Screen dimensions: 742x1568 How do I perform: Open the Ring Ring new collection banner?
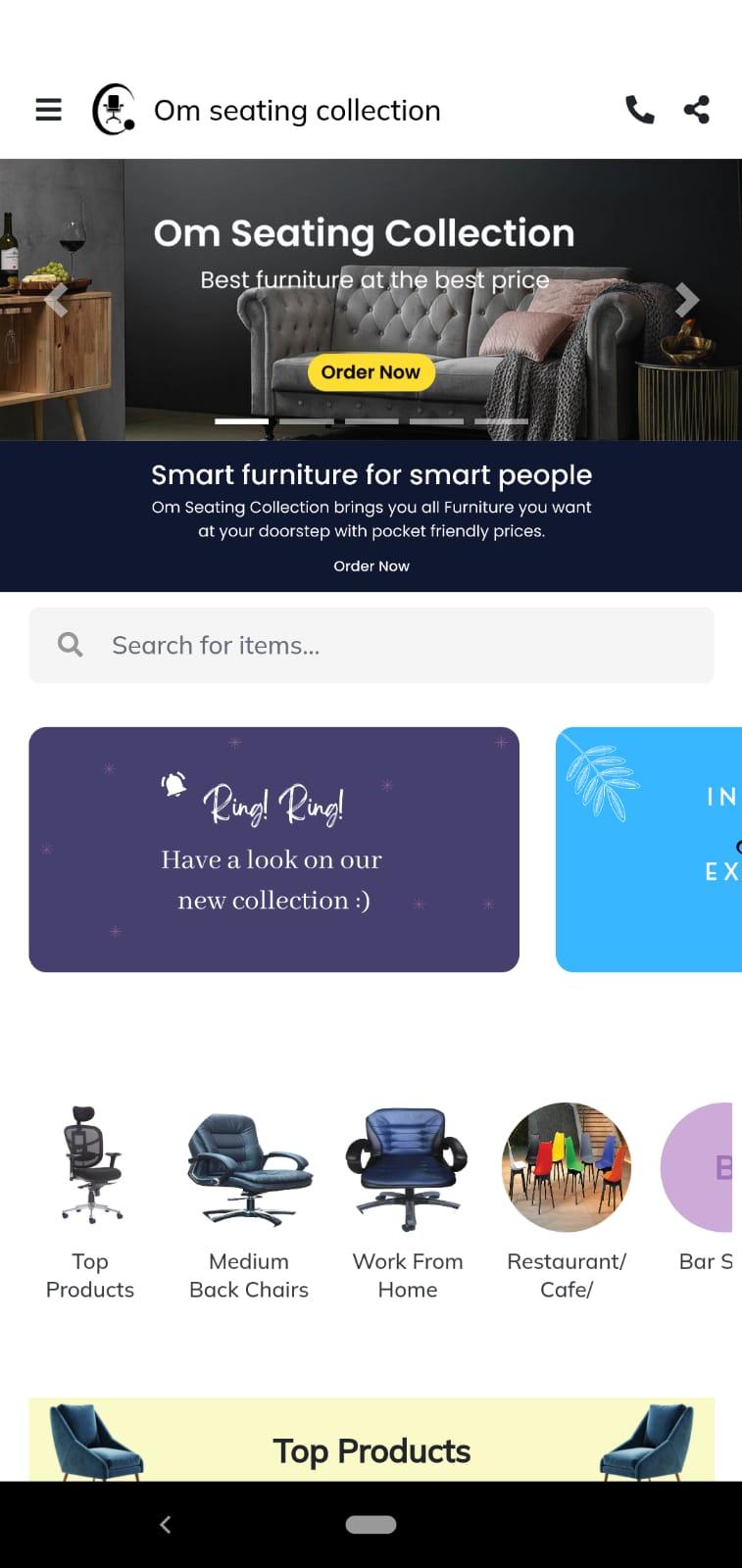coord(274,850)
